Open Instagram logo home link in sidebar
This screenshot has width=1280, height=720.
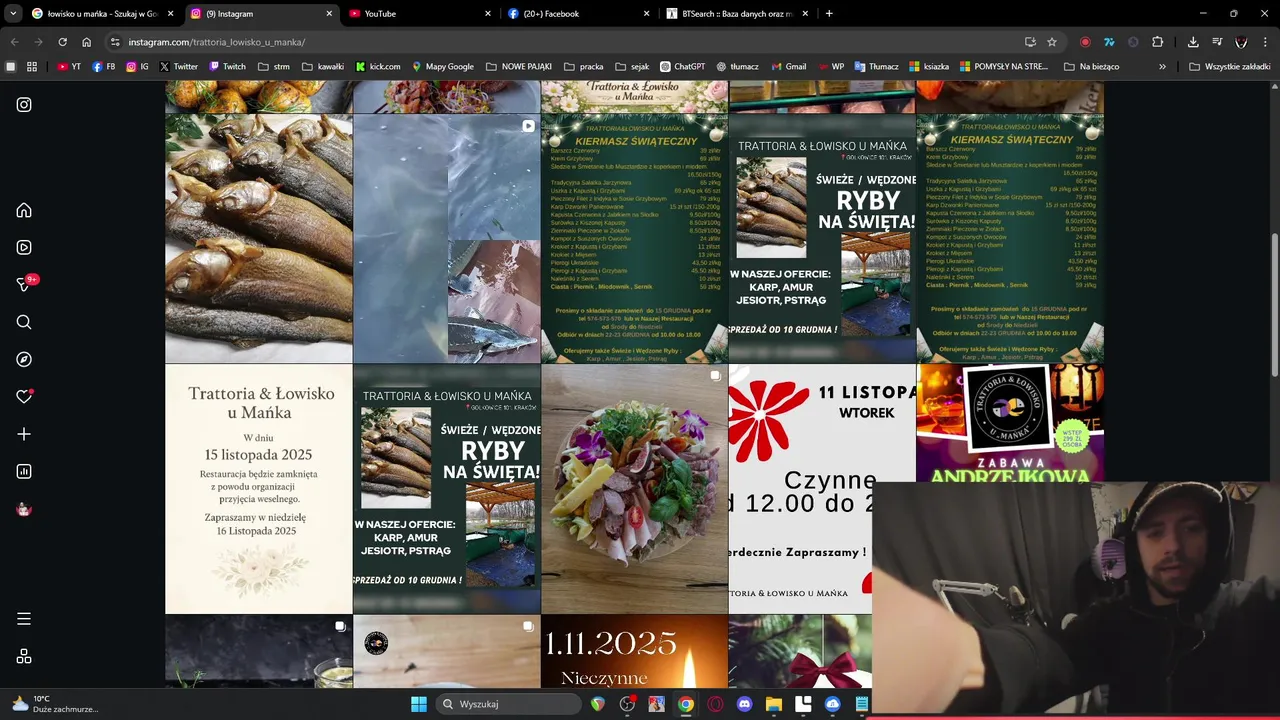coord(24,104)
